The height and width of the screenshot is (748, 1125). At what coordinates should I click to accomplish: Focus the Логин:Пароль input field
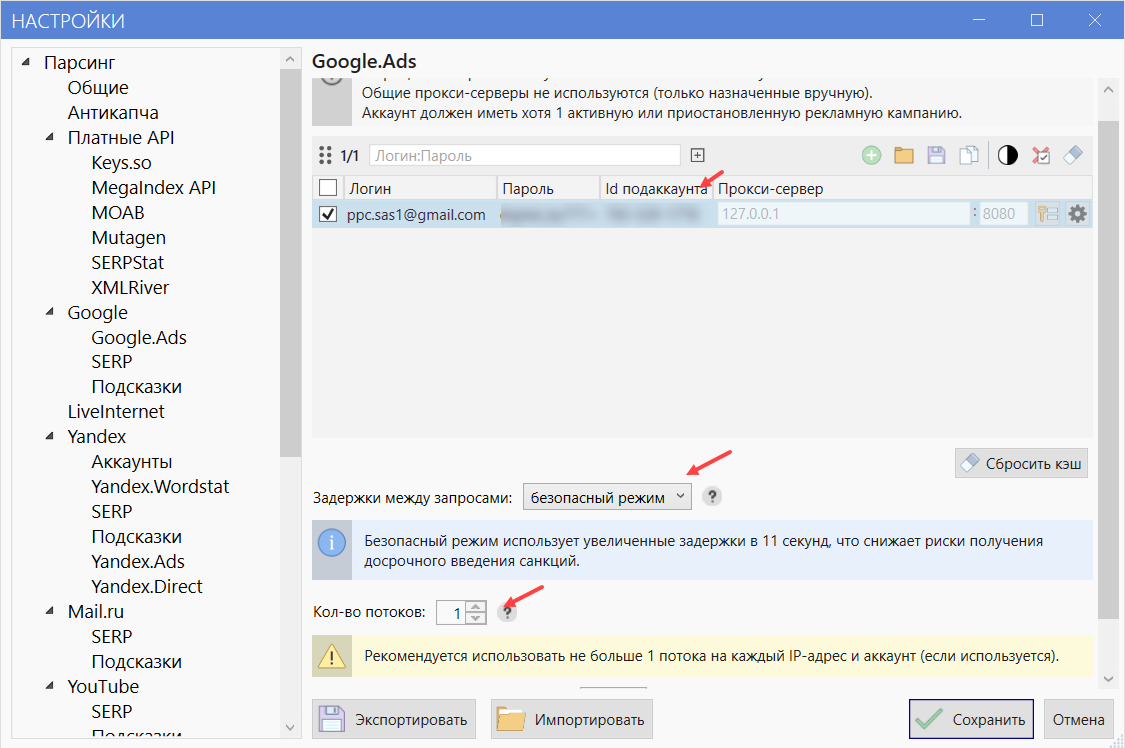point(524,155)
